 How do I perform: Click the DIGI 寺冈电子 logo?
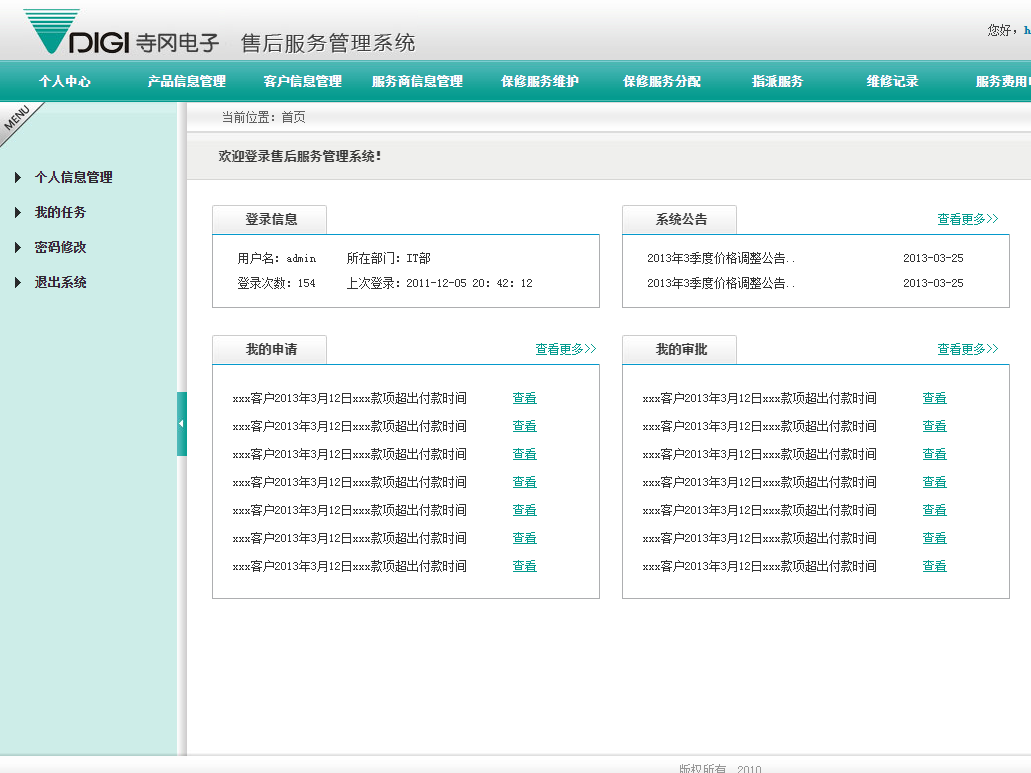tap(122, 32)
